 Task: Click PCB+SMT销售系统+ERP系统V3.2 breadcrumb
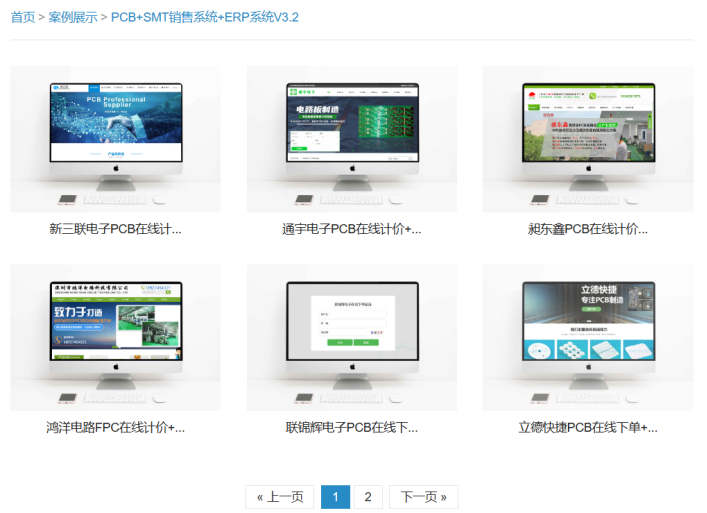click(x=204, y=17)
